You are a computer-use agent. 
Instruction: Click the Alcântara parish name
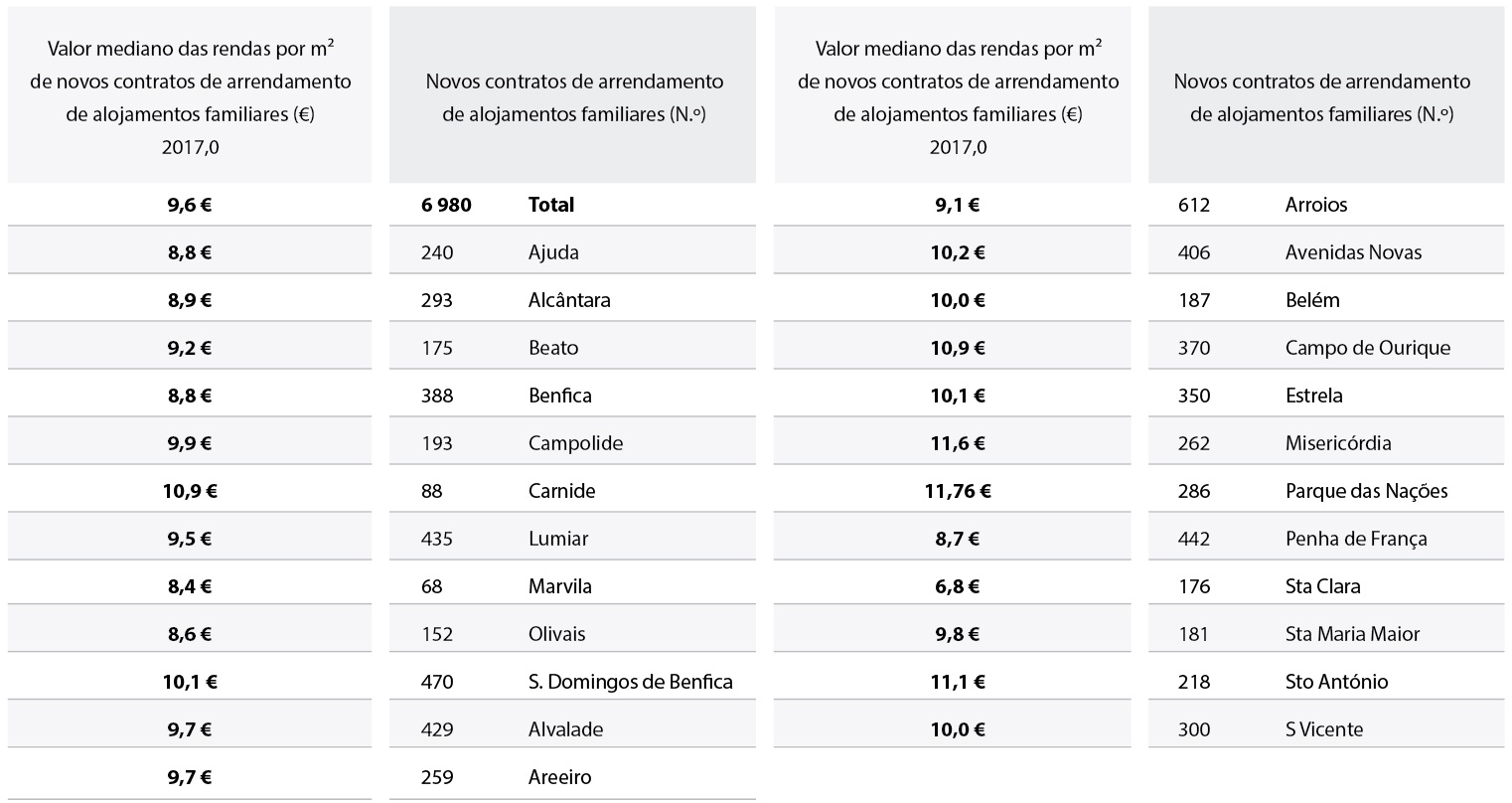tap(569, 300)
